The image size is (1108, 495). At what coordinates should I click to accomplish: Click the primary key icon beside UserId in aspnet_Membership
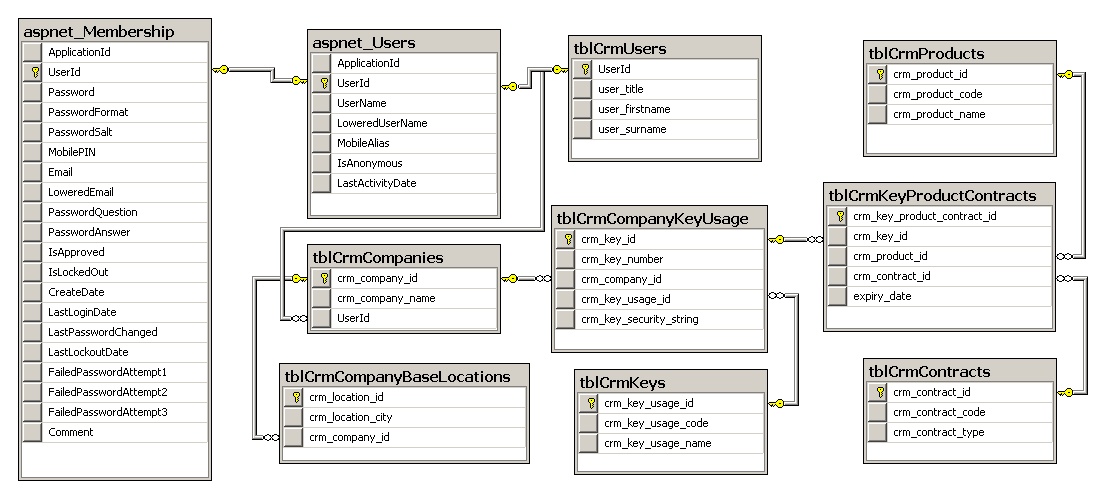click(35, 72)
